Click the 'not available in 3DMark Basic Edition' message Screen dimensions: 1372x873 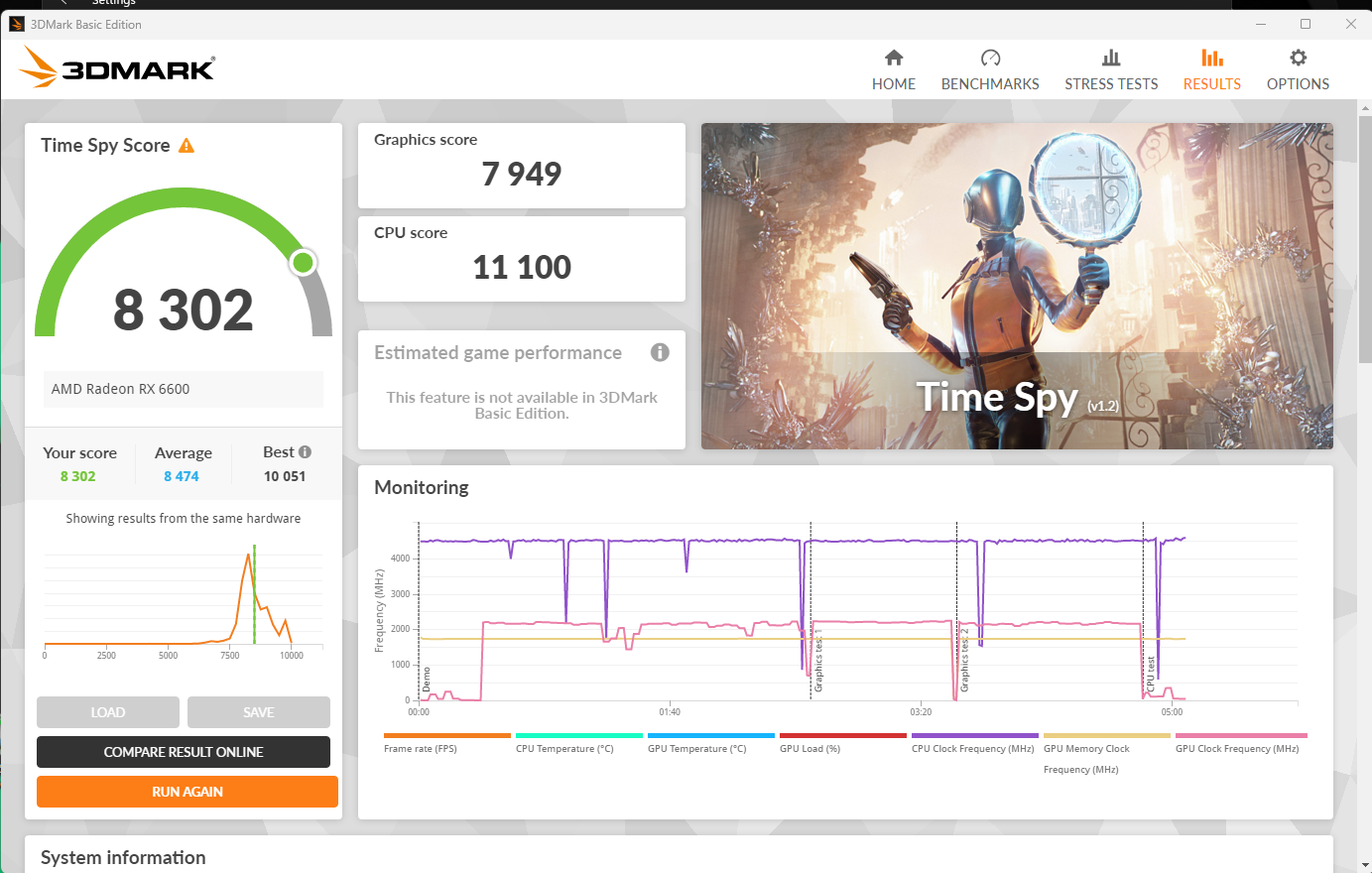point(522,405)
